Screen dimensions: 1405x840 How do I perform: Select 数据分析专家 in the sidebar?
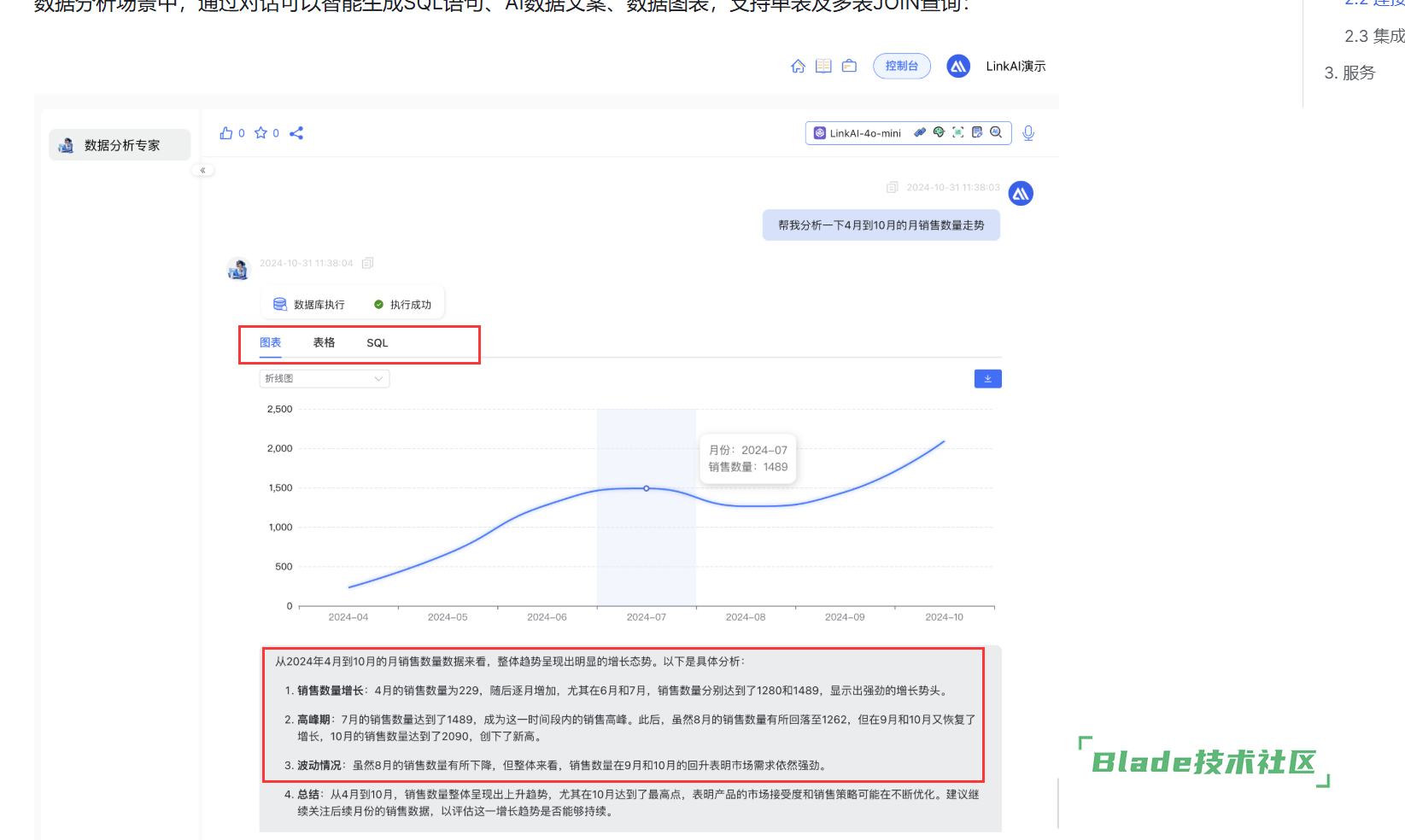120,145
